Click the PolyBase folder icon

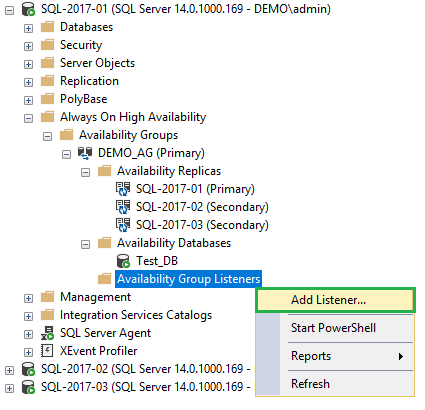tap(47, 99)
